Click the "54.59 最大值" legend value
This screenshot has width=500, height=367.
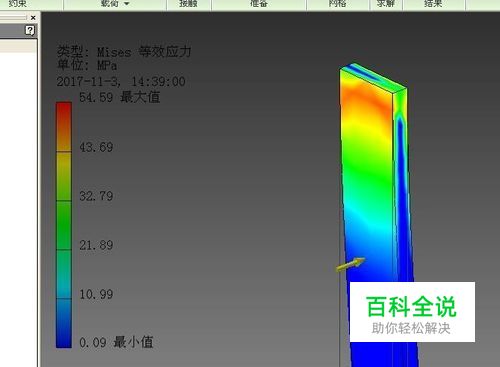[x=119, y=97]
